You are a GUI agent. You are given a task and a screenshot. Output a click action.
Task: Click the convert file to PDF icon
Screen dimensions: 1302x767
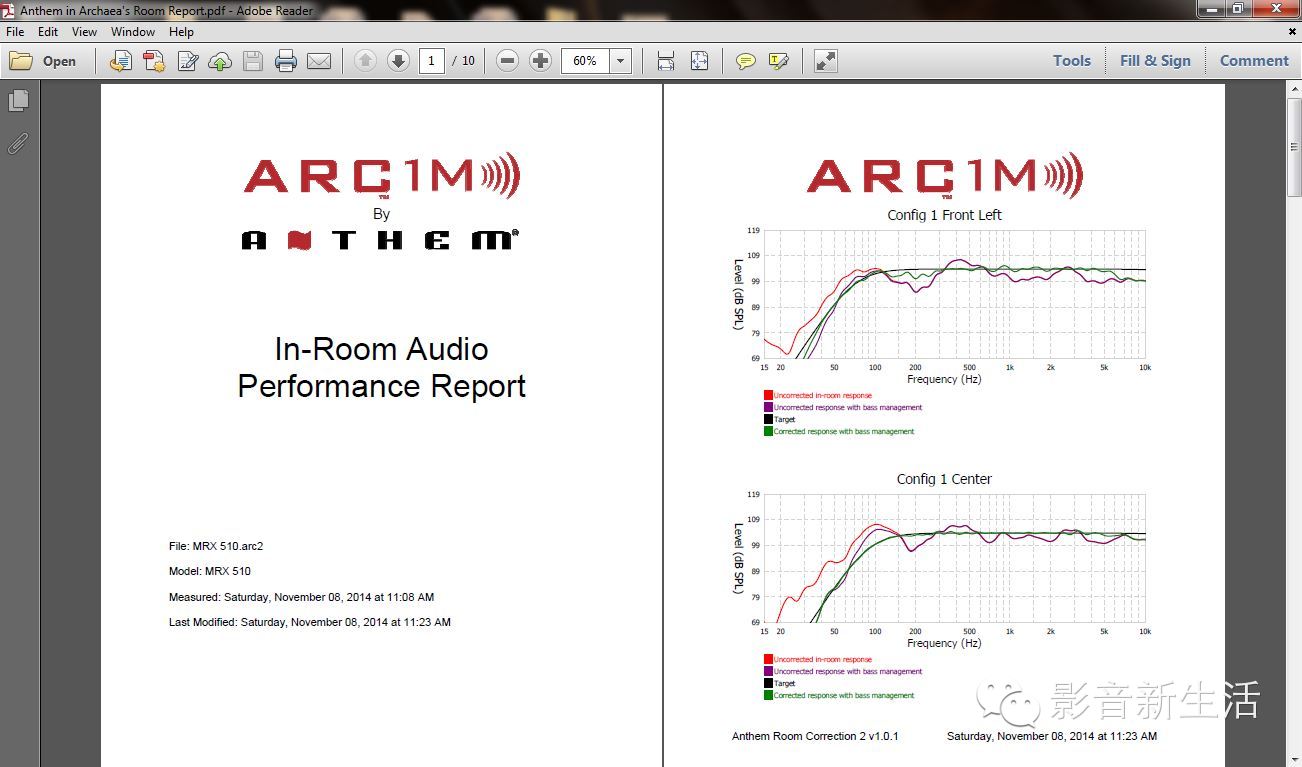pyautogui.click(x=121, y=61)
